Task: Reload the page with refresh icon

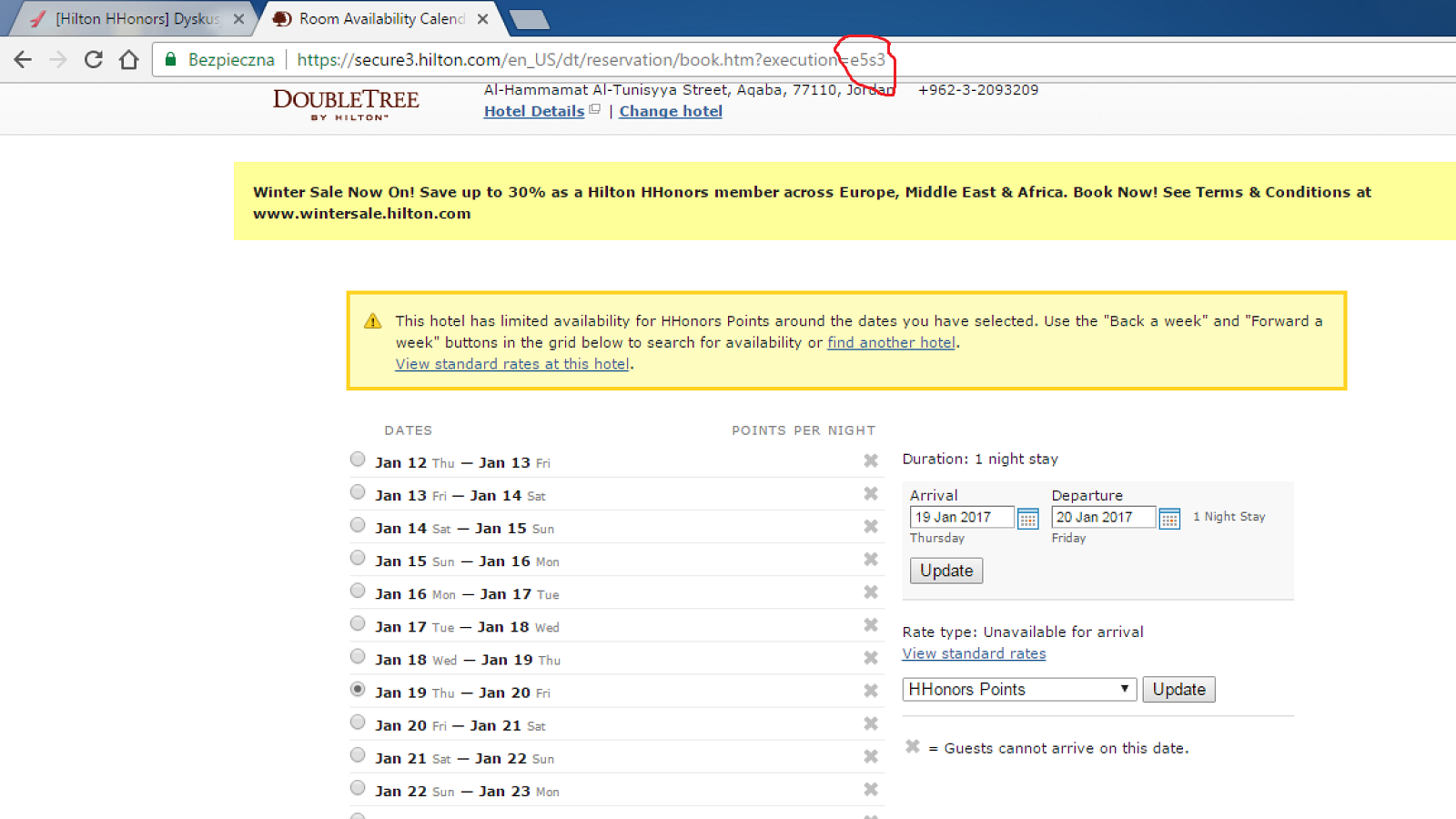Action: (93, 60)
